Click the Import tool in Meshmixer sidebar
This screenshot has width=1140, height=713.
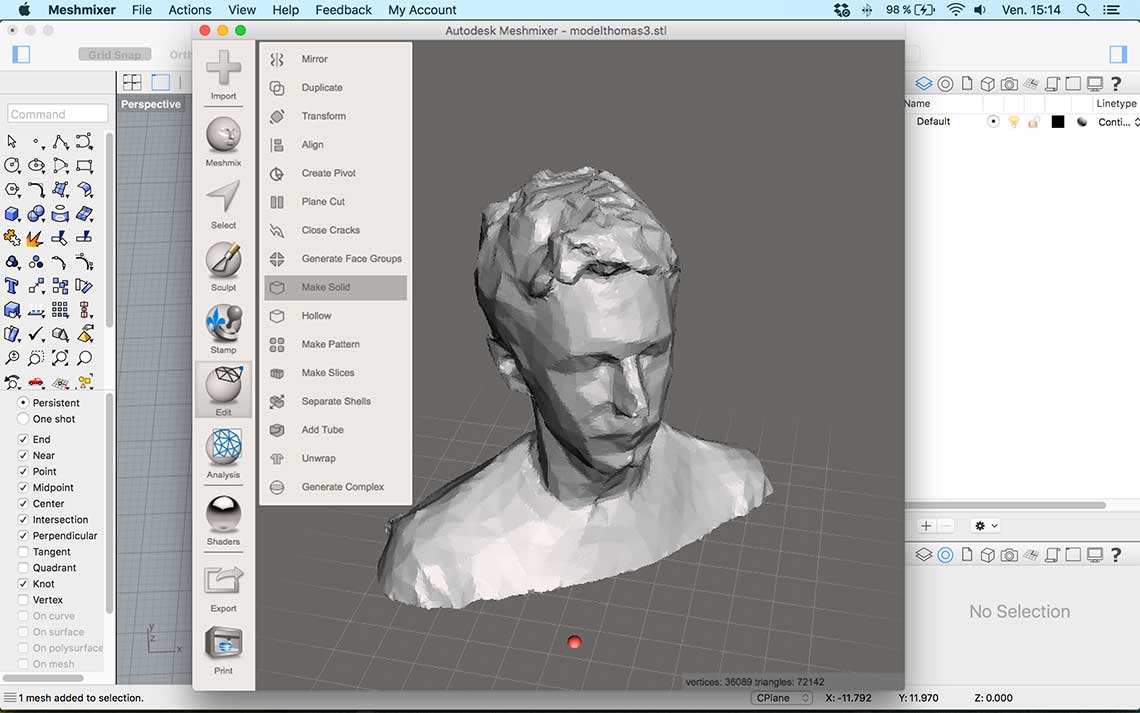point(223,75)
